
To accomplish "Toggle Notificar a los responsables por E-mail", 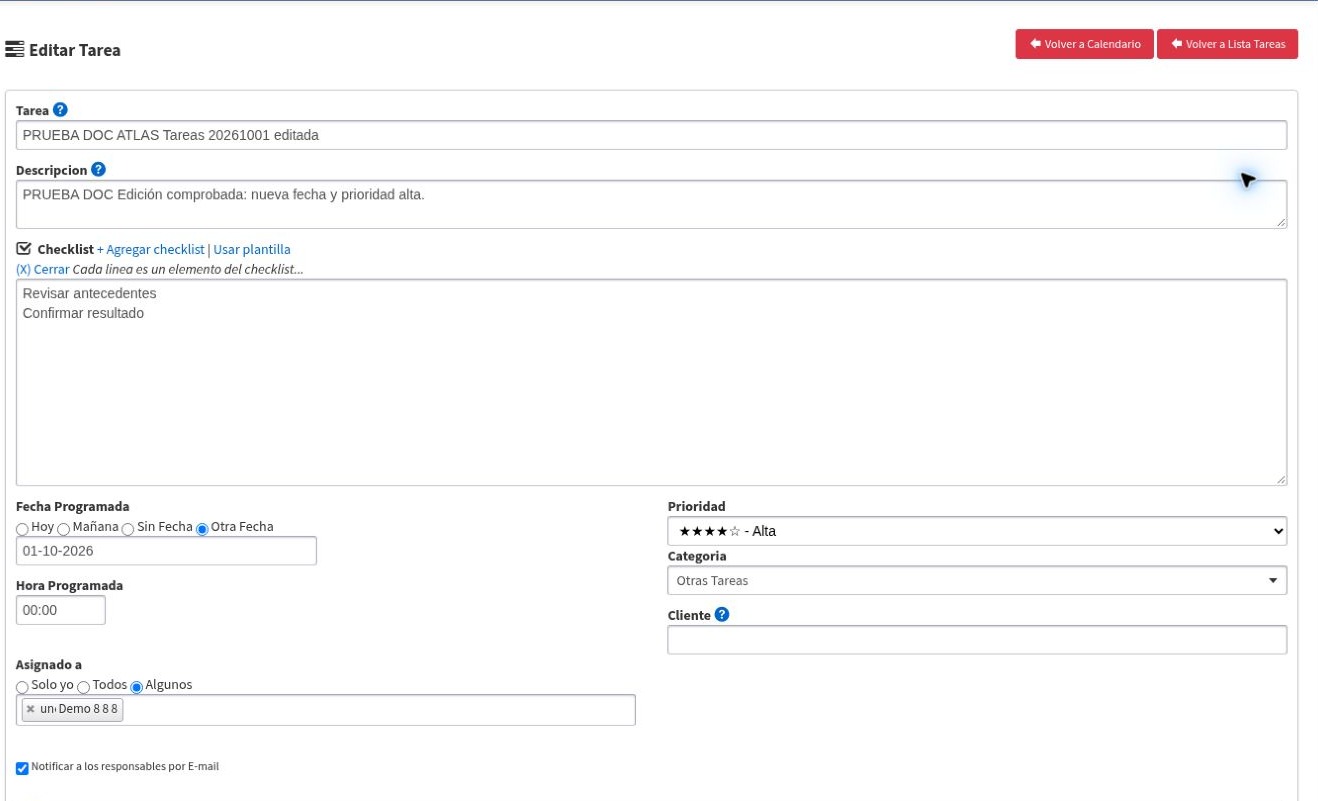I will 22,768.
